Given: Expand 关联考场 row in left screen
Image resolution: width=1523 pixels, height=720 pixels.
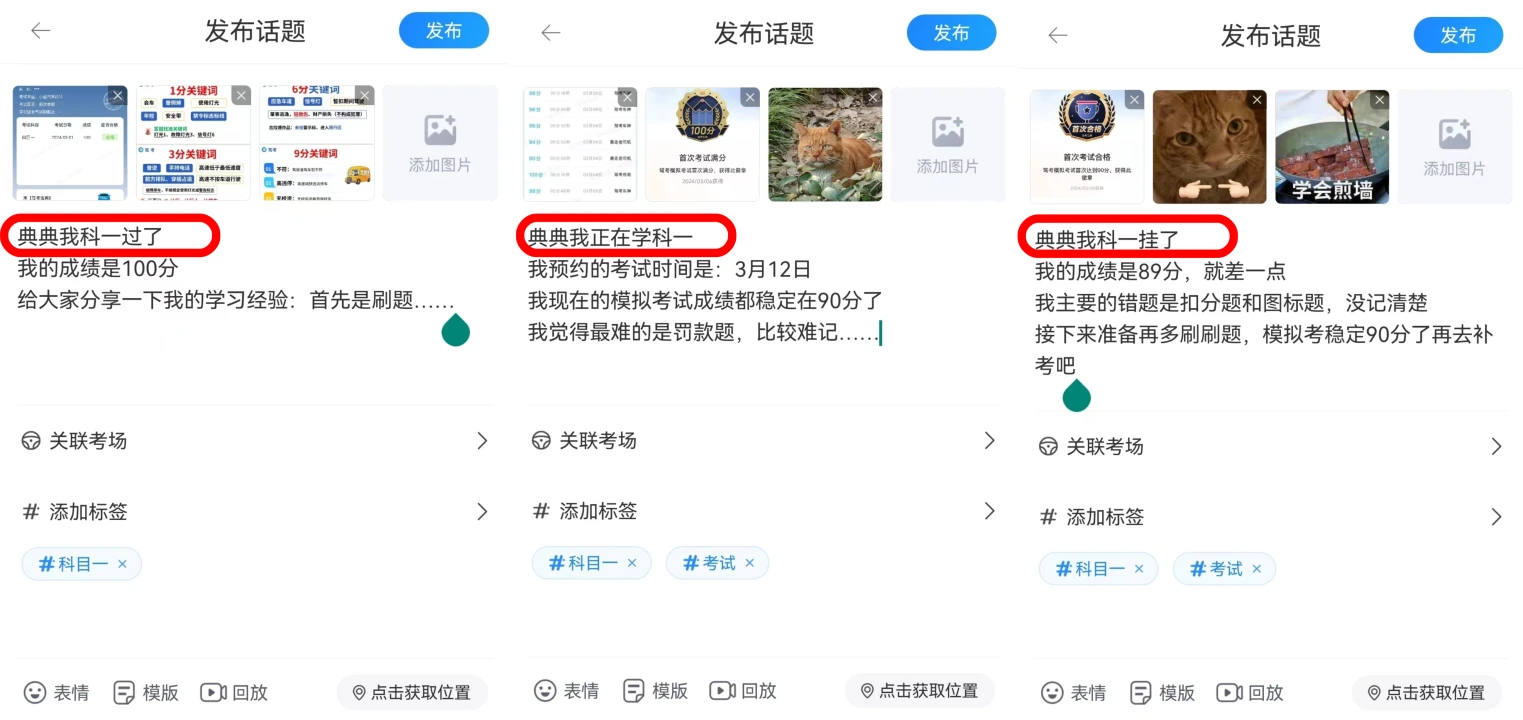Looking at the screenshot, I should click(x=256, y=441).
